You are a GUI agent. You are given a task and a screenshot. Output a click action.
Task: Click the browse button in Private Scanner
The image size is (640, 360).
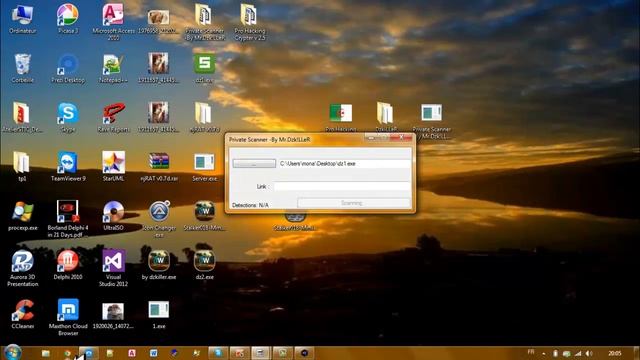tap(254, 164)
